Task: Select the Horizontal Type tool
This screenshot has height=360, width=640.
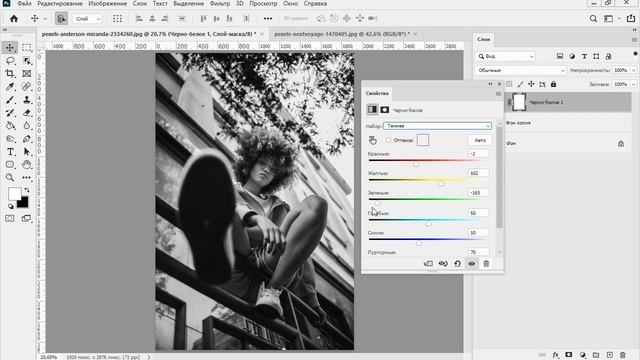Action: pyautogui.click(x=10, y=152)
